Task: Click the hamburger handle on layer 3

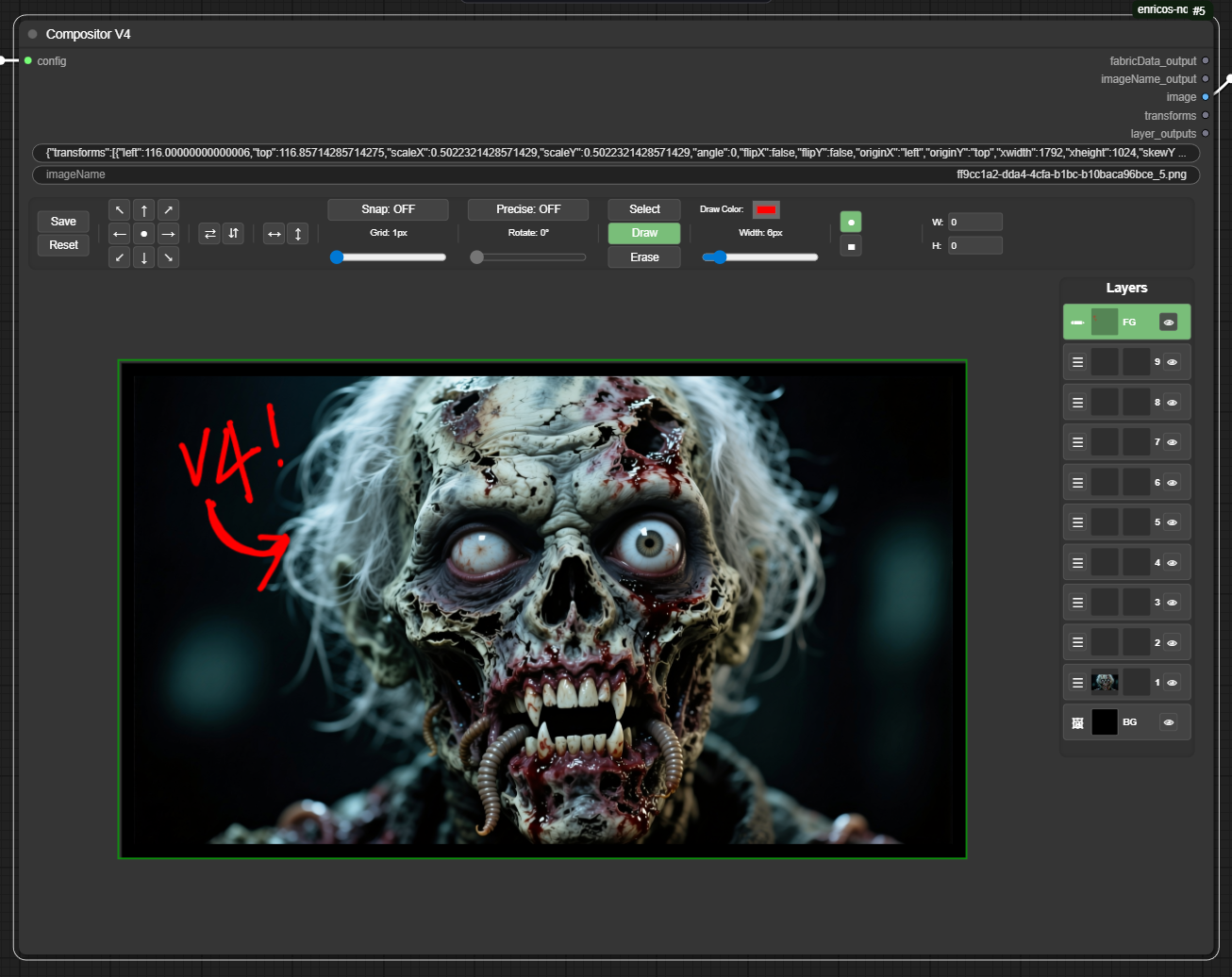Action: point(1077,603)
